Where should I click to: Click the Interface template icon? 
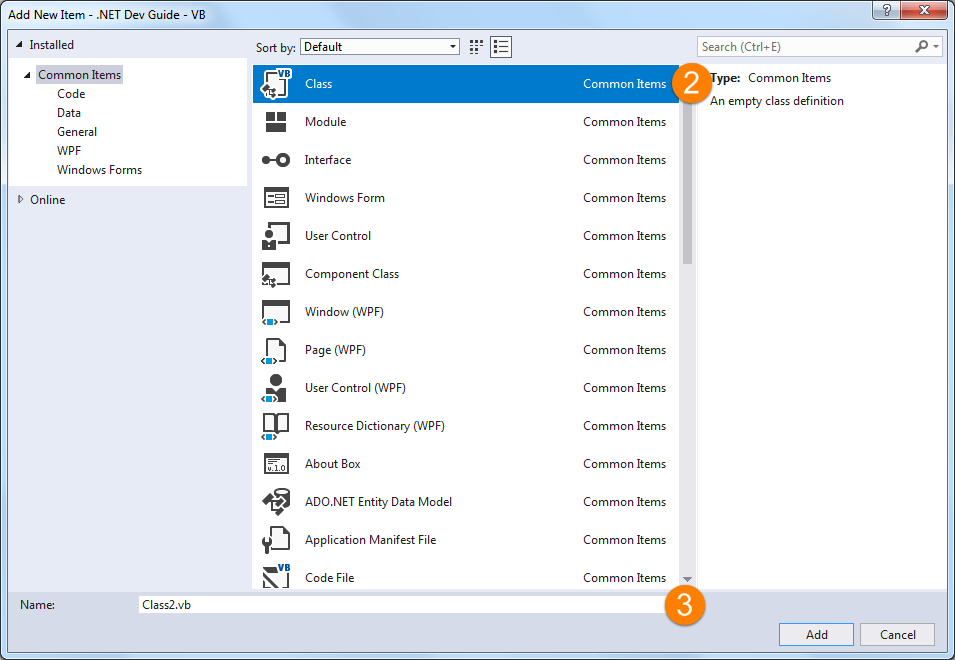[276, 160]
